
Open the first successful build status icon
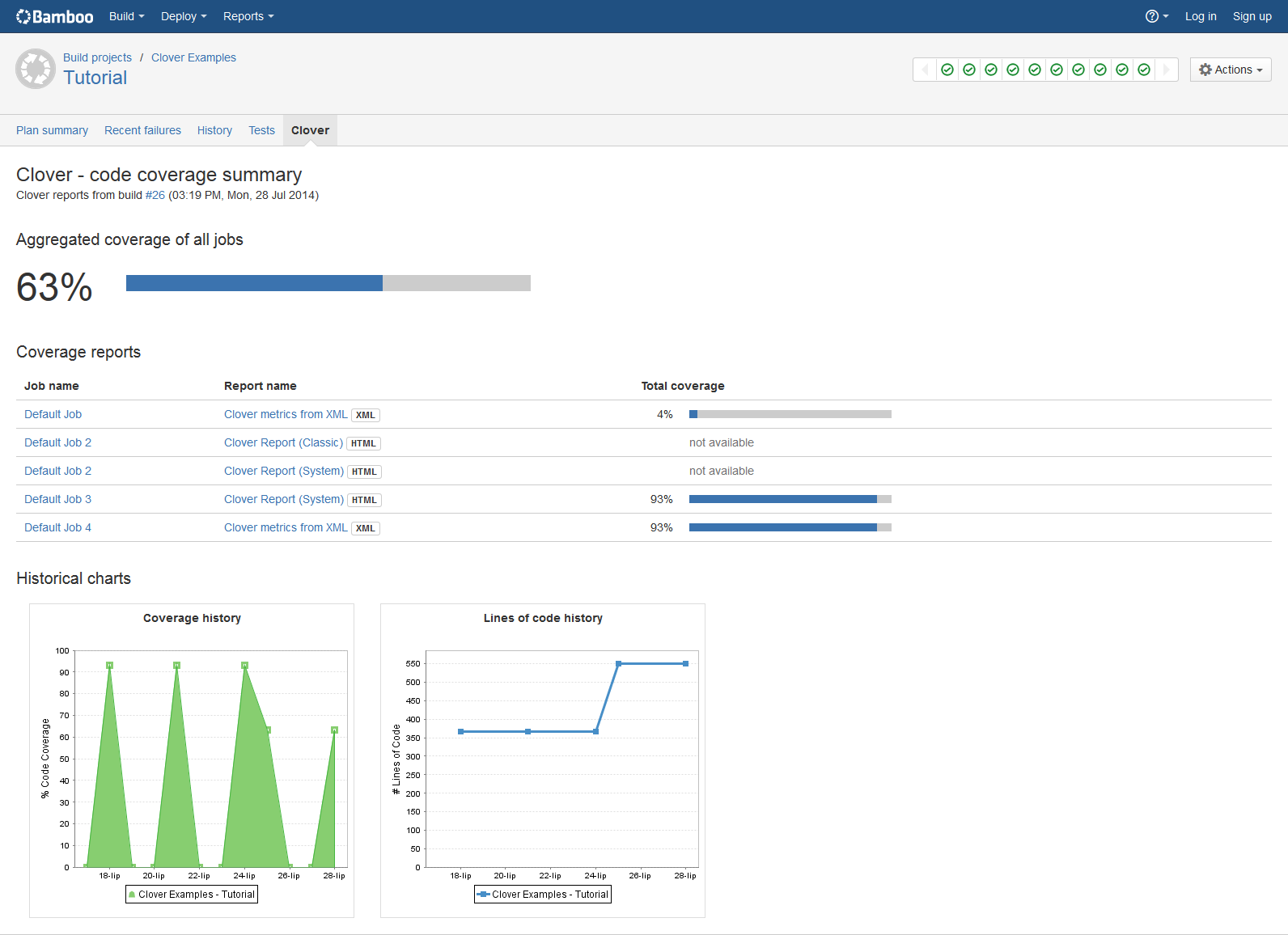tap(947, 70)
